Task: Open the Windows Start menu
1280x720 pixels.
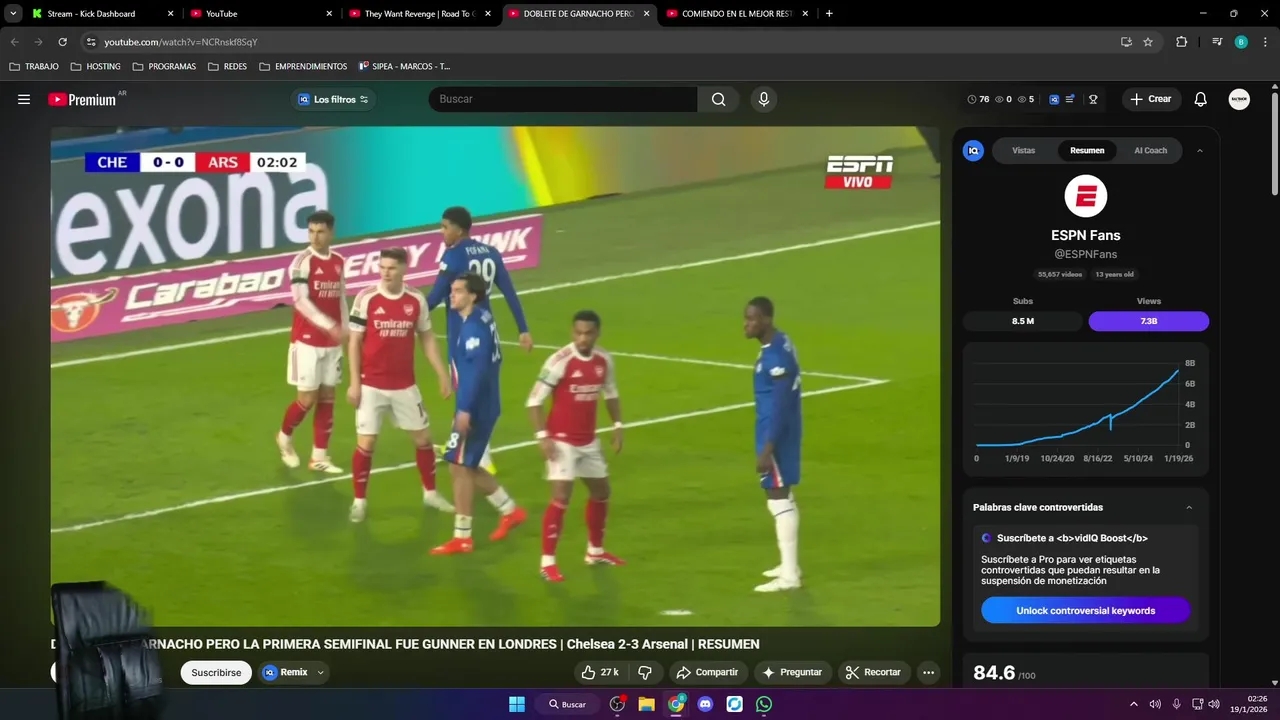Action: pos(517,704)
